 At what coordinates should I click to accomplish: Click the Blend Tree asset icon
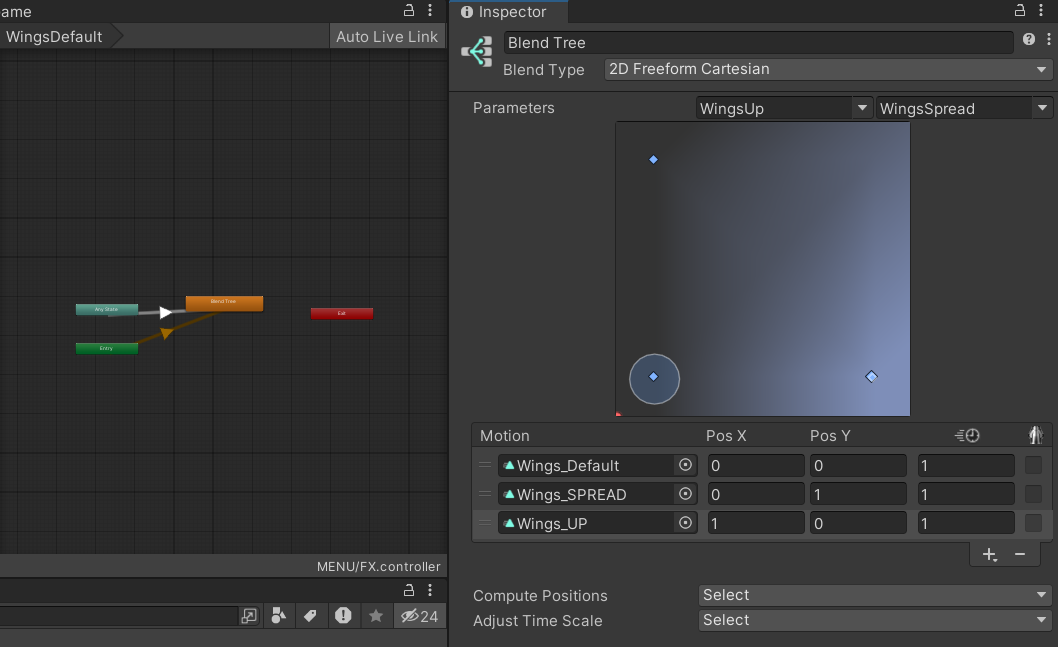coord(477,52)
